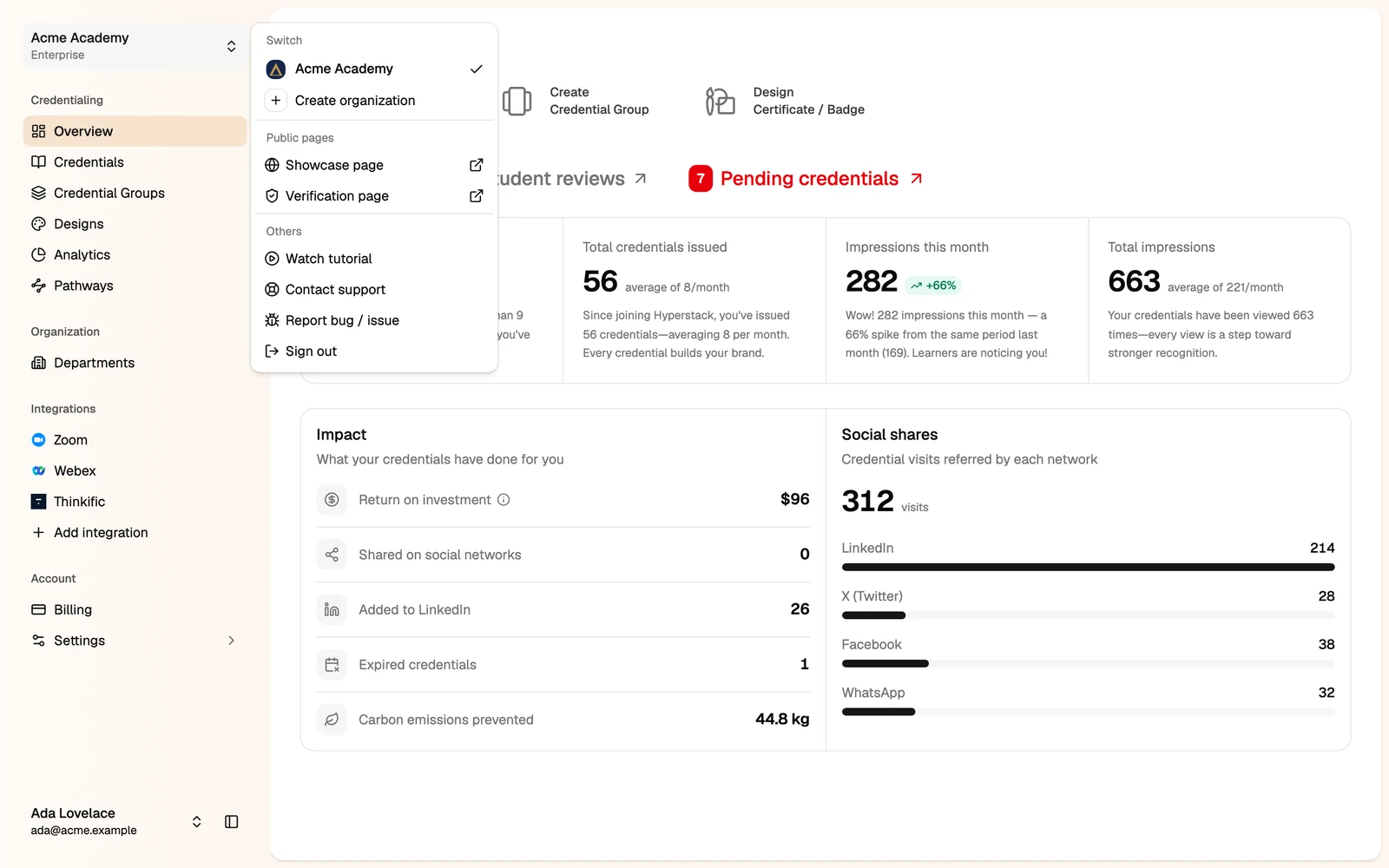Click the Return on investment info icon
Image resolution: width=1389 pixels, height=868 pixels.
click(x=504, y=500)
